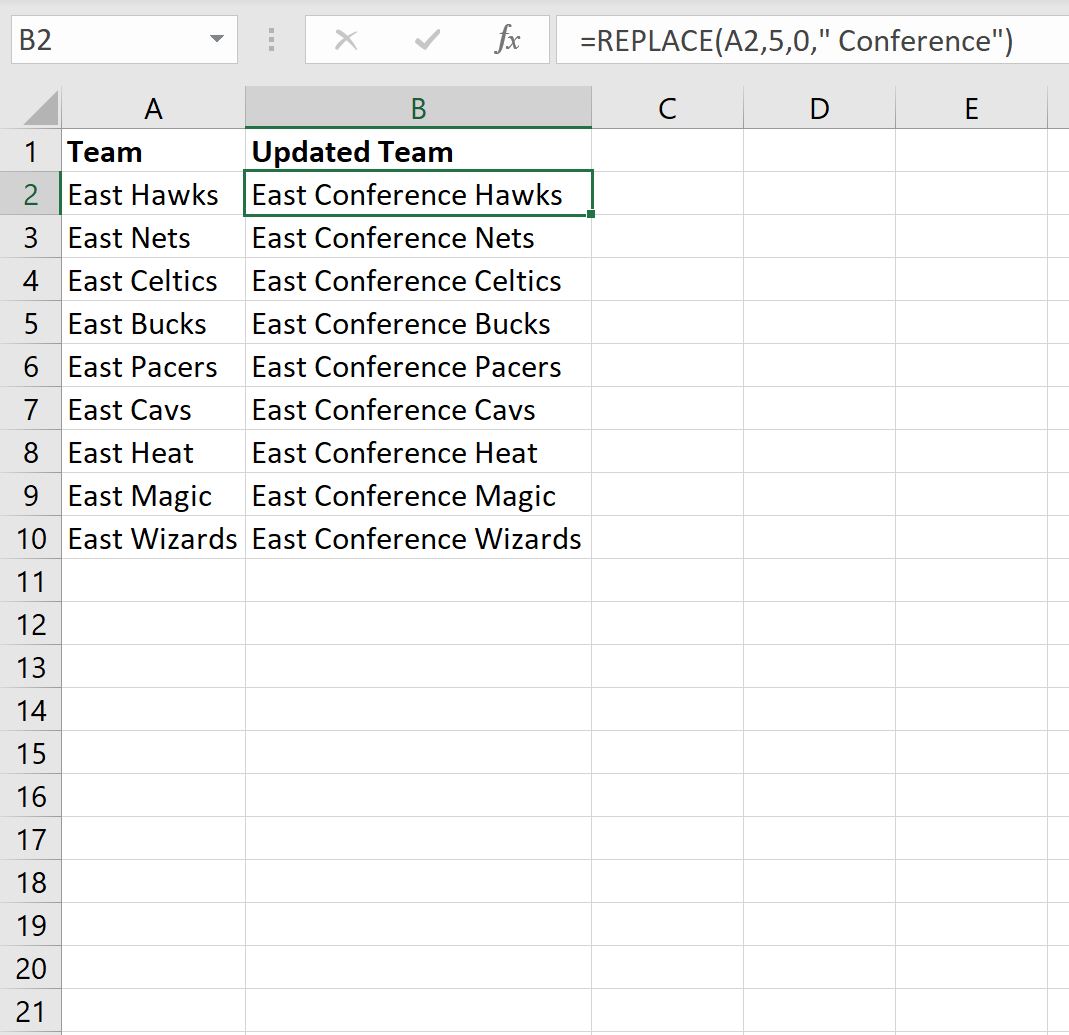Click cell 'East Heat' in column A
The image size is (1069, 1035).
click(x=153, y=452)
